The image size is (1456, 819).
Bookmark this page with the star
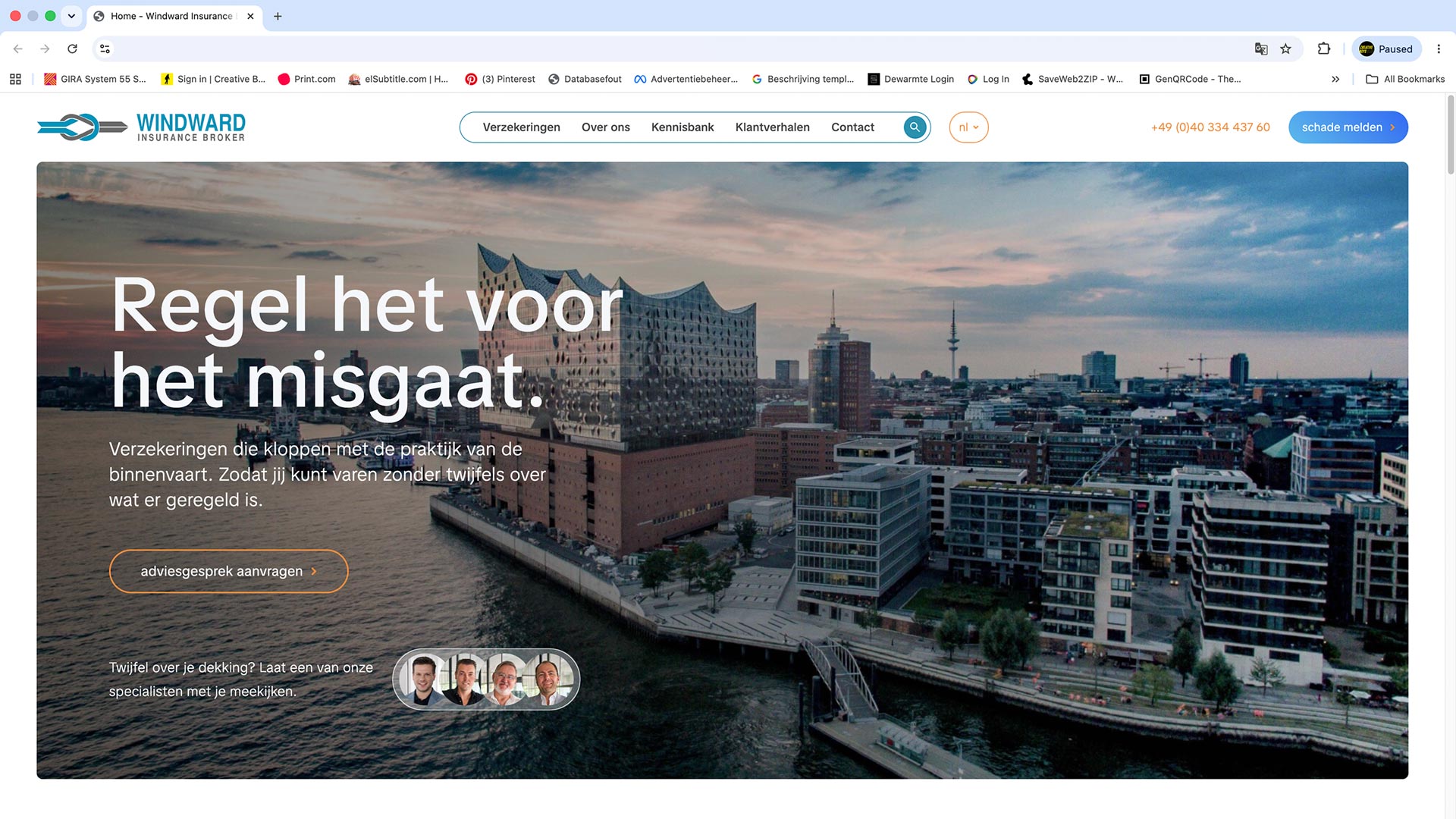[x=1285, y=49]
